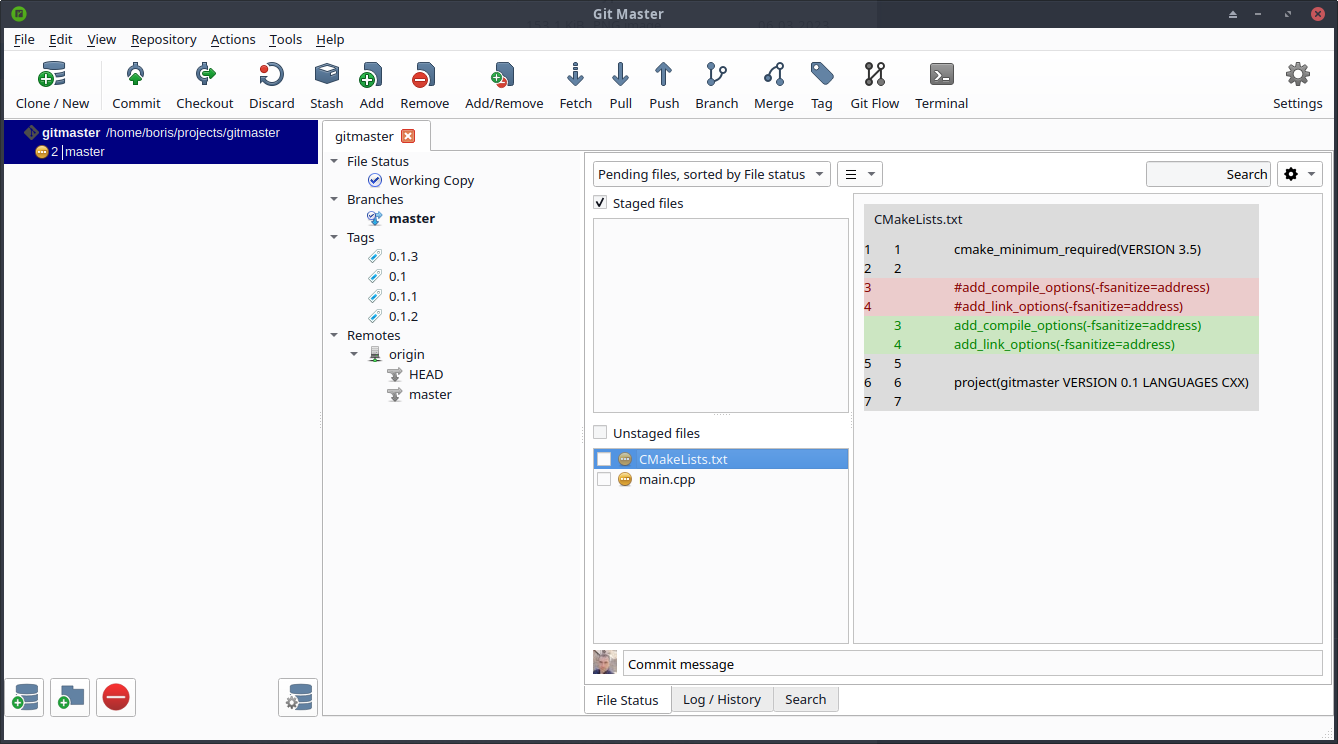Open the View menu
1338x744 pixels.
tap(102, 39)
